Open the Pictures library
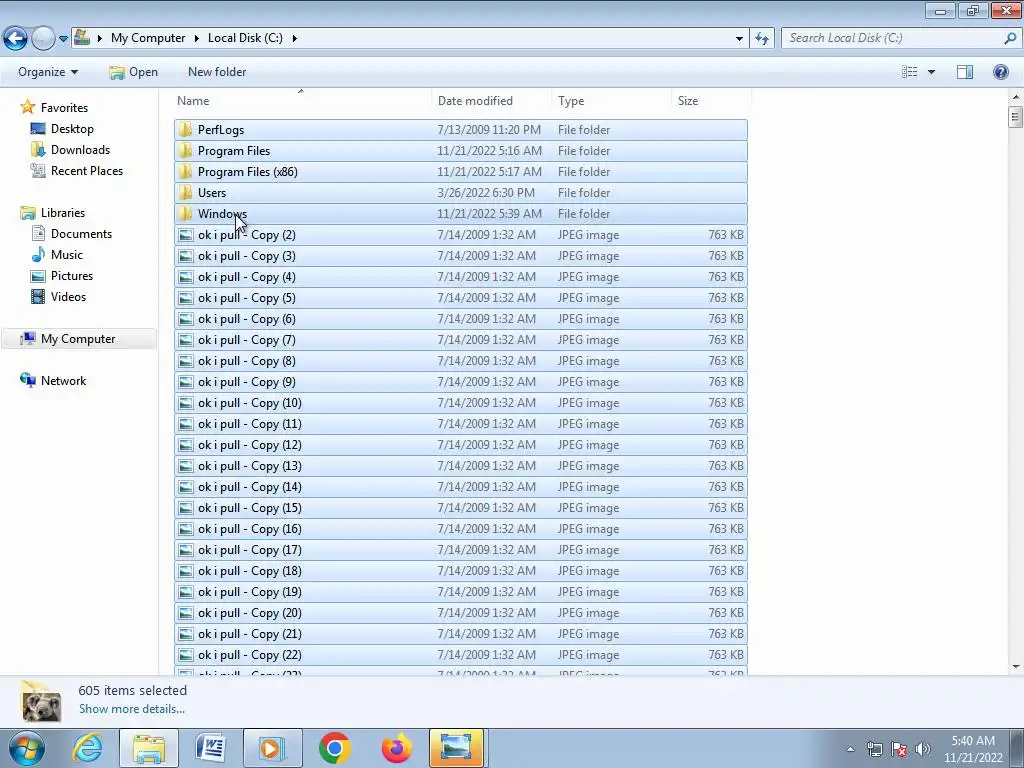Viewport: 1024px width, 768px height. tap(72, 276)
